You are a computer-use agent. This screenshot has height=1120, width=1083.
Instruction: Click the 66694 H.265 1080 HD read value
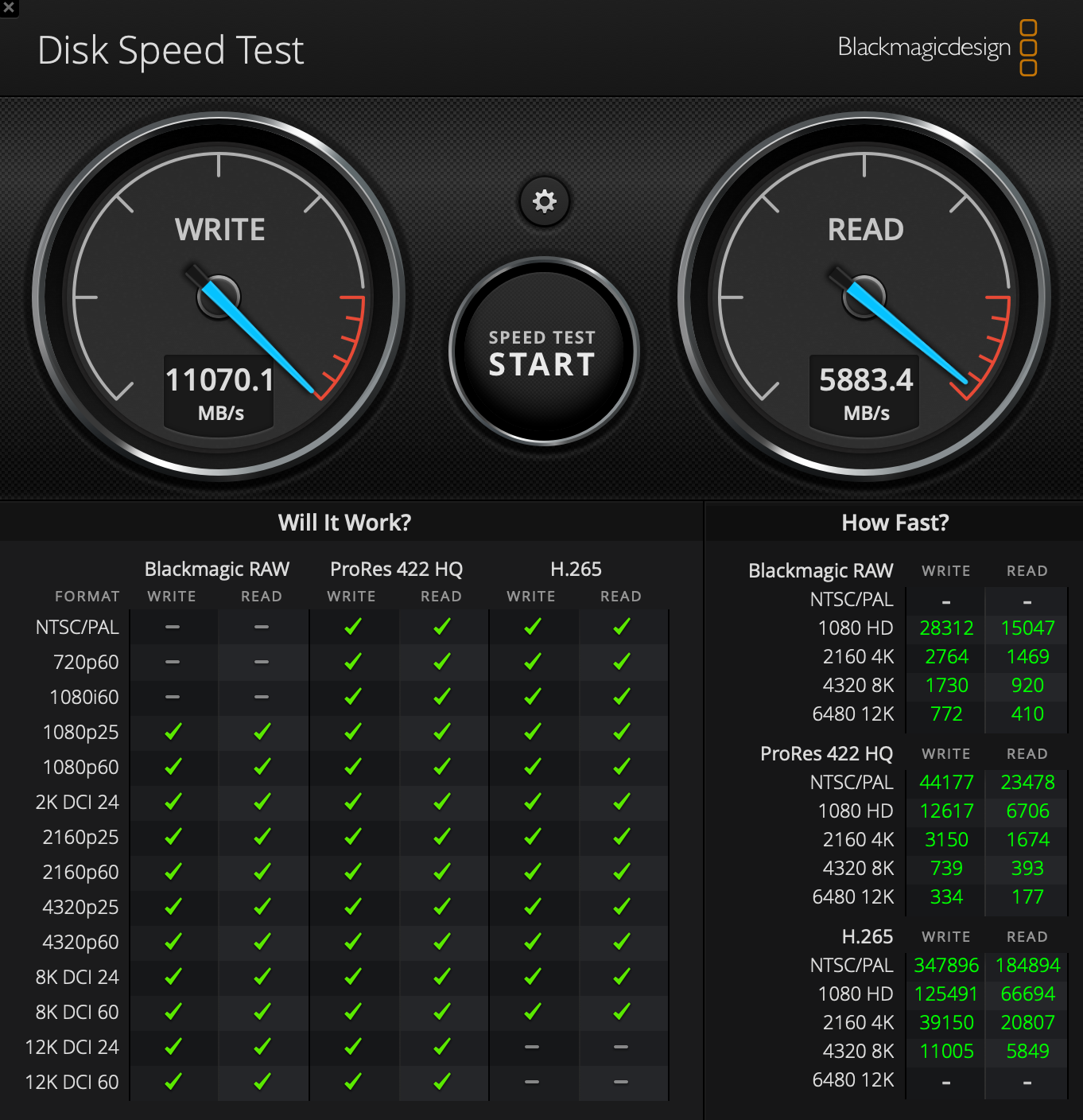click(1027, 994)
